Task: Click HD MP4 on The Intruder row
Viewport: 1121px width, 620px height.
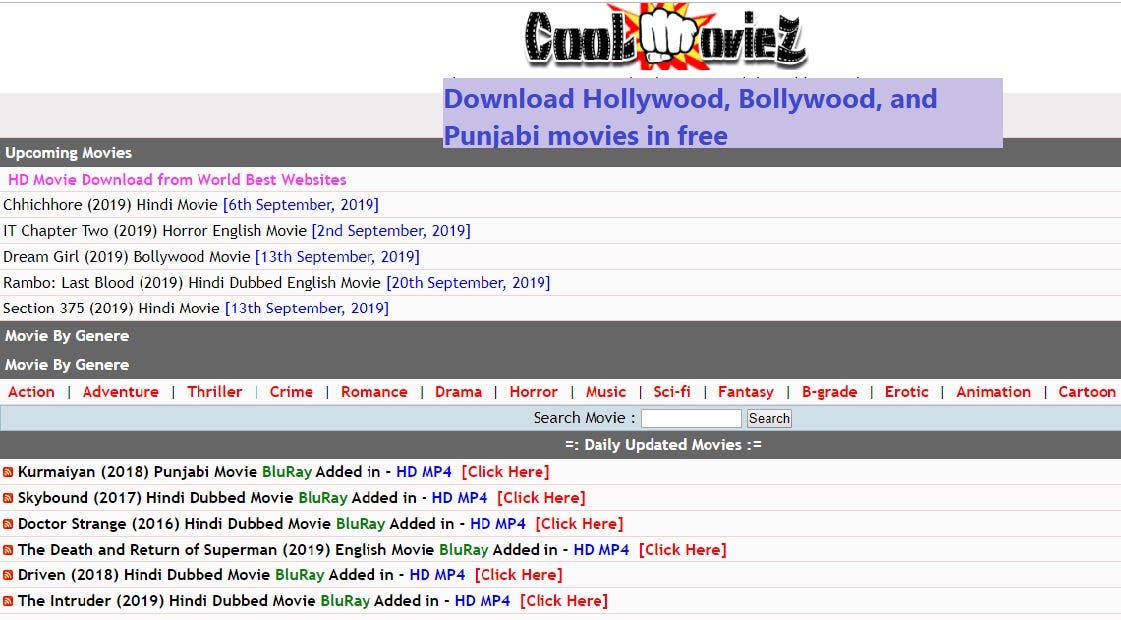Action: pyautogui.click(x=483, y=601)
